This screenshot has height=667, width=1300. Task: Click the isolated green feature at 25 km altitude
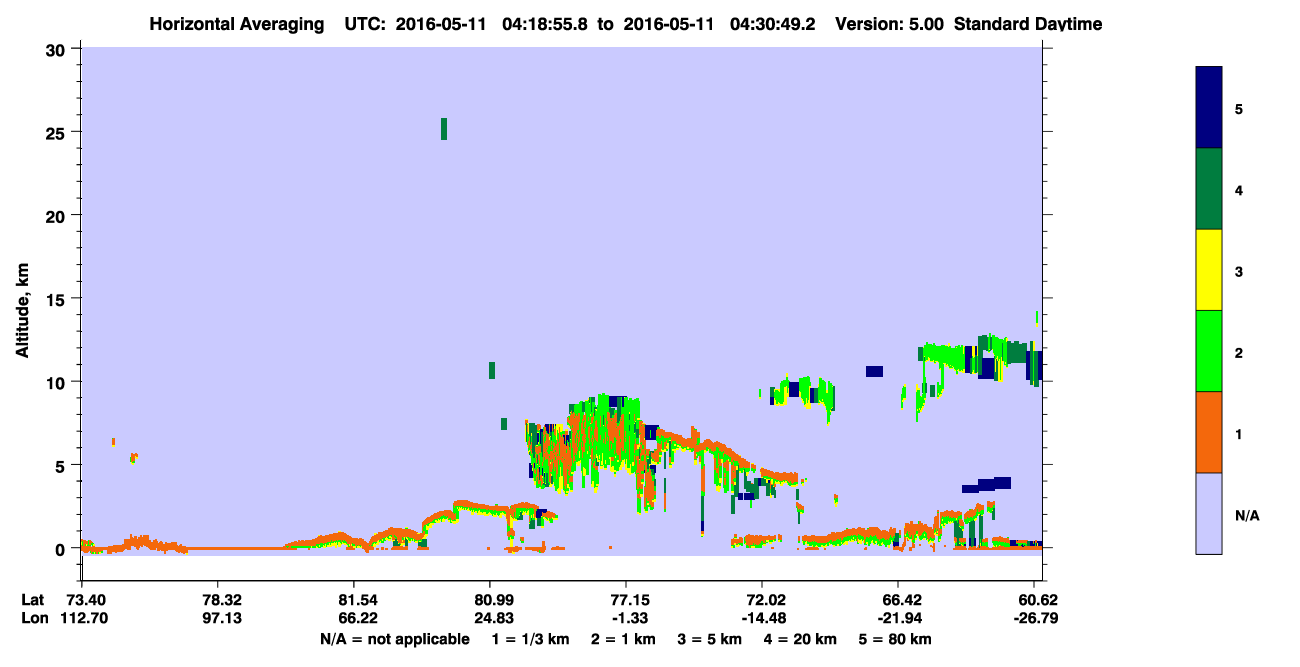point(444,129)
